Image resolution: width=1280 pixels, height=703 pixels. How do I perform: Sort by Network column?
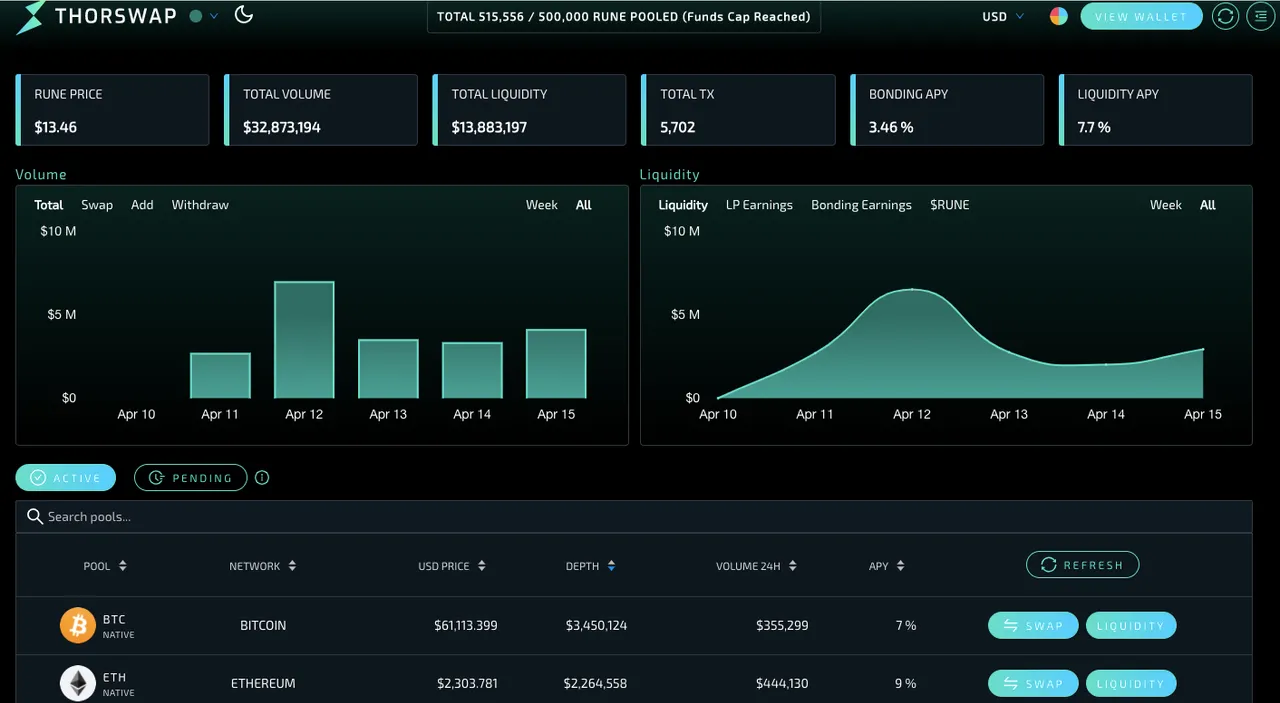coord(263,566)
